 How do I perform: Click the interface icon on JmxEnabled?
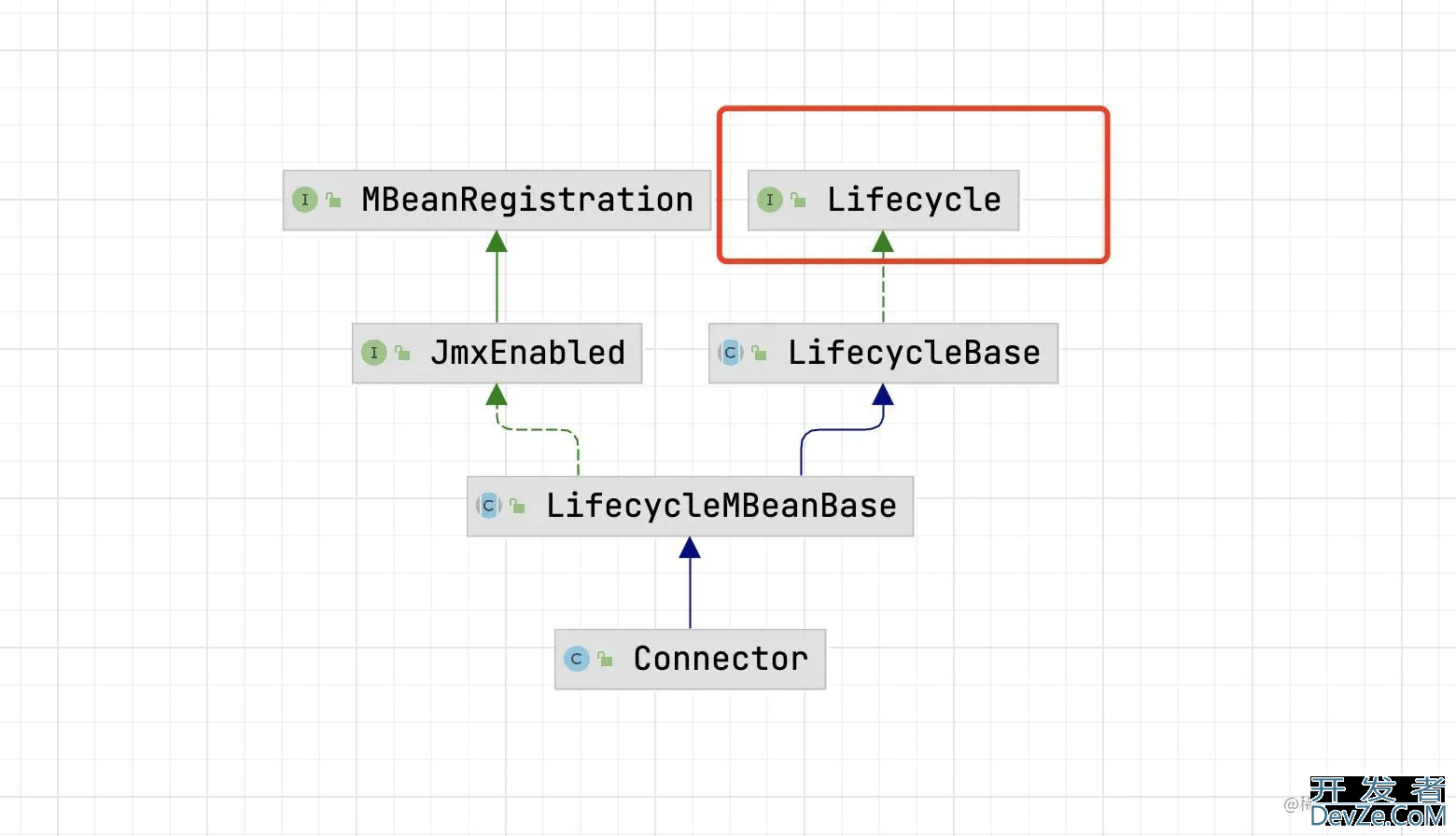coord(374,353)
